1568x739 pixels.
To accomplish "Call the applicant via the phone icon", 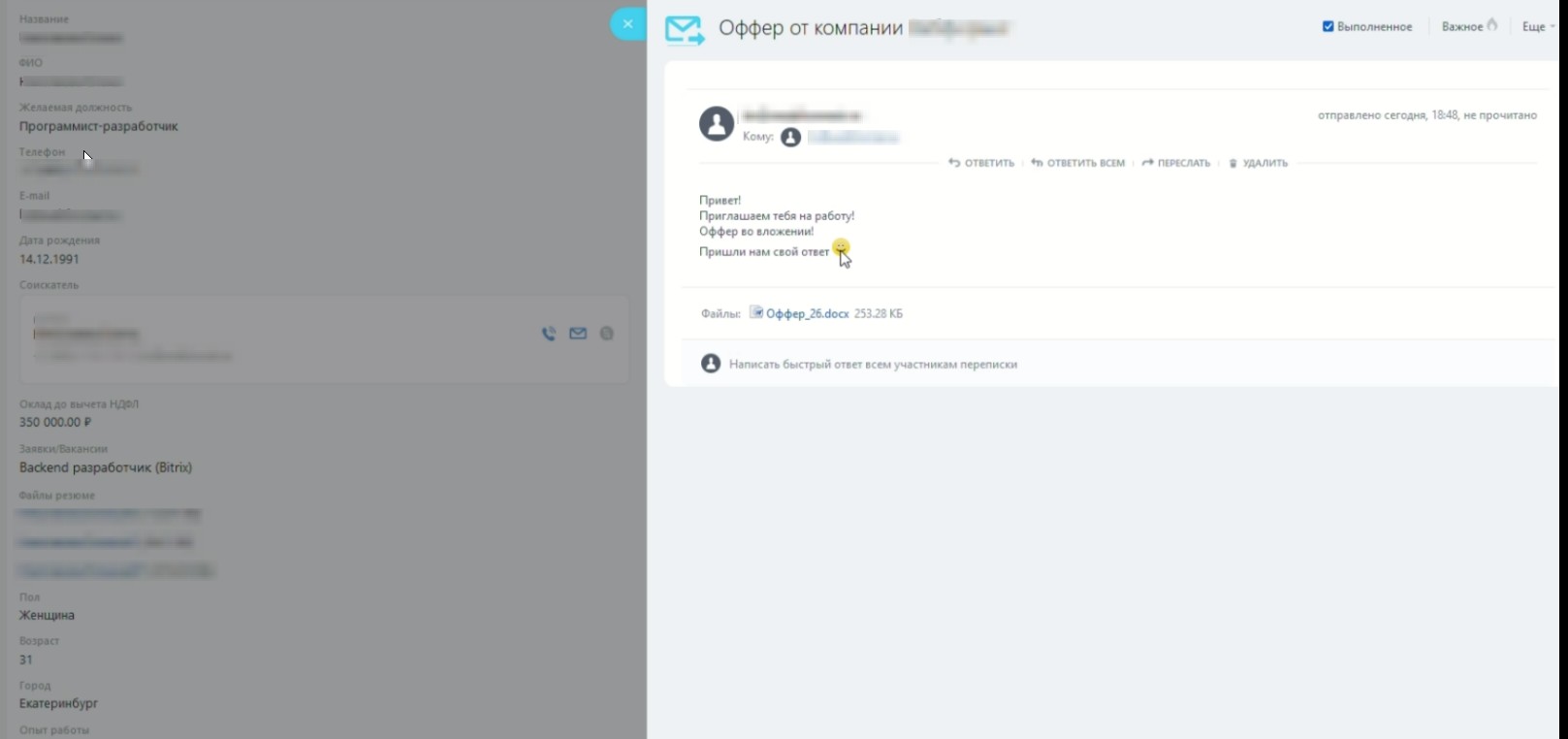I will pos(549,334).
